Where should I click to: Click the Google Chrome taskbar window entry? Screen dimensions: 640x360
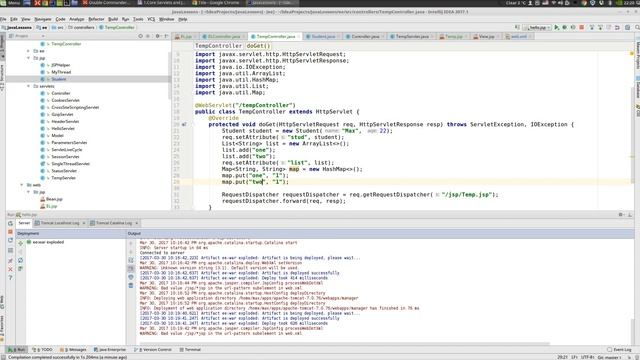[216, 3]
